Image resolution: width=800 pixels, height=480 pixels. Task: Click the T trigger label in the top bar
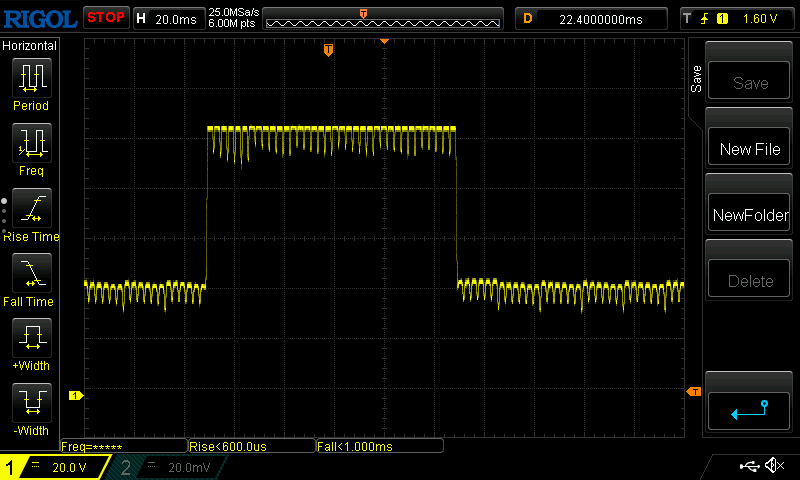click(x=687, y=19)
